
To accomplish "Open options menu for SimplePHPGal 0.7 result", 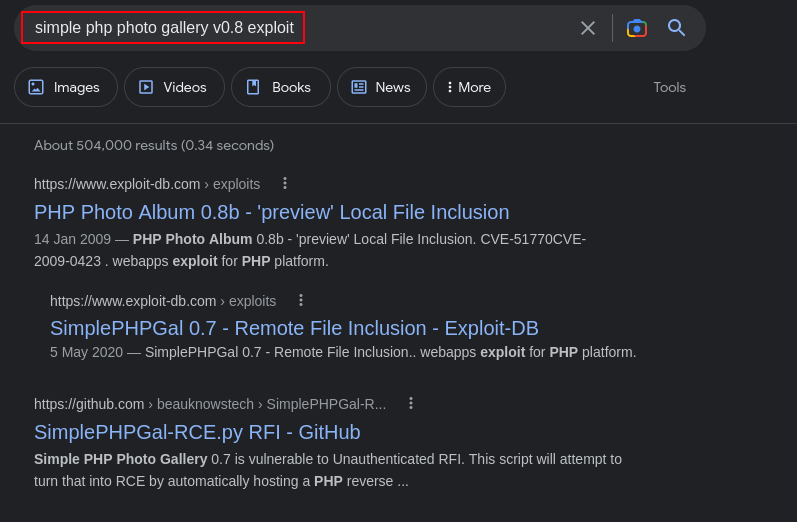I will coord(301,300).
